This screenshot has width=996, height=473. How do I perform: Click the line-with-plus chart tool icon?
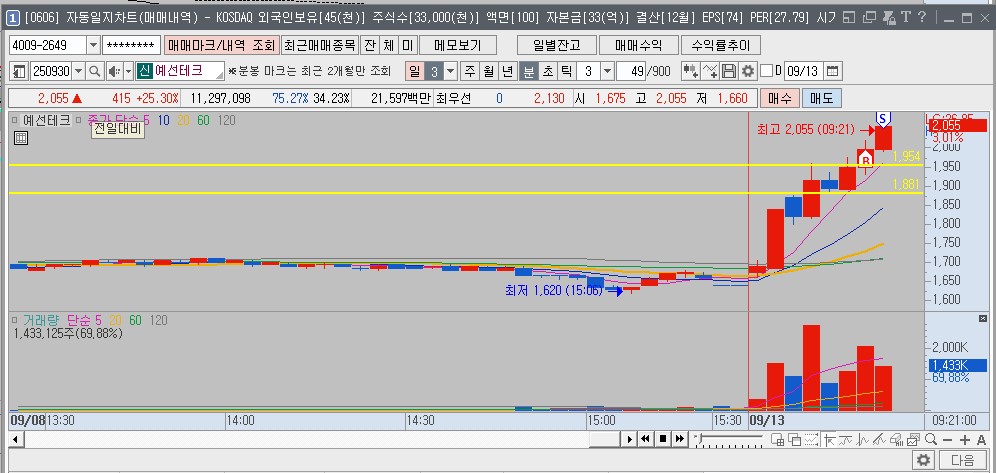tap(711, 71)
